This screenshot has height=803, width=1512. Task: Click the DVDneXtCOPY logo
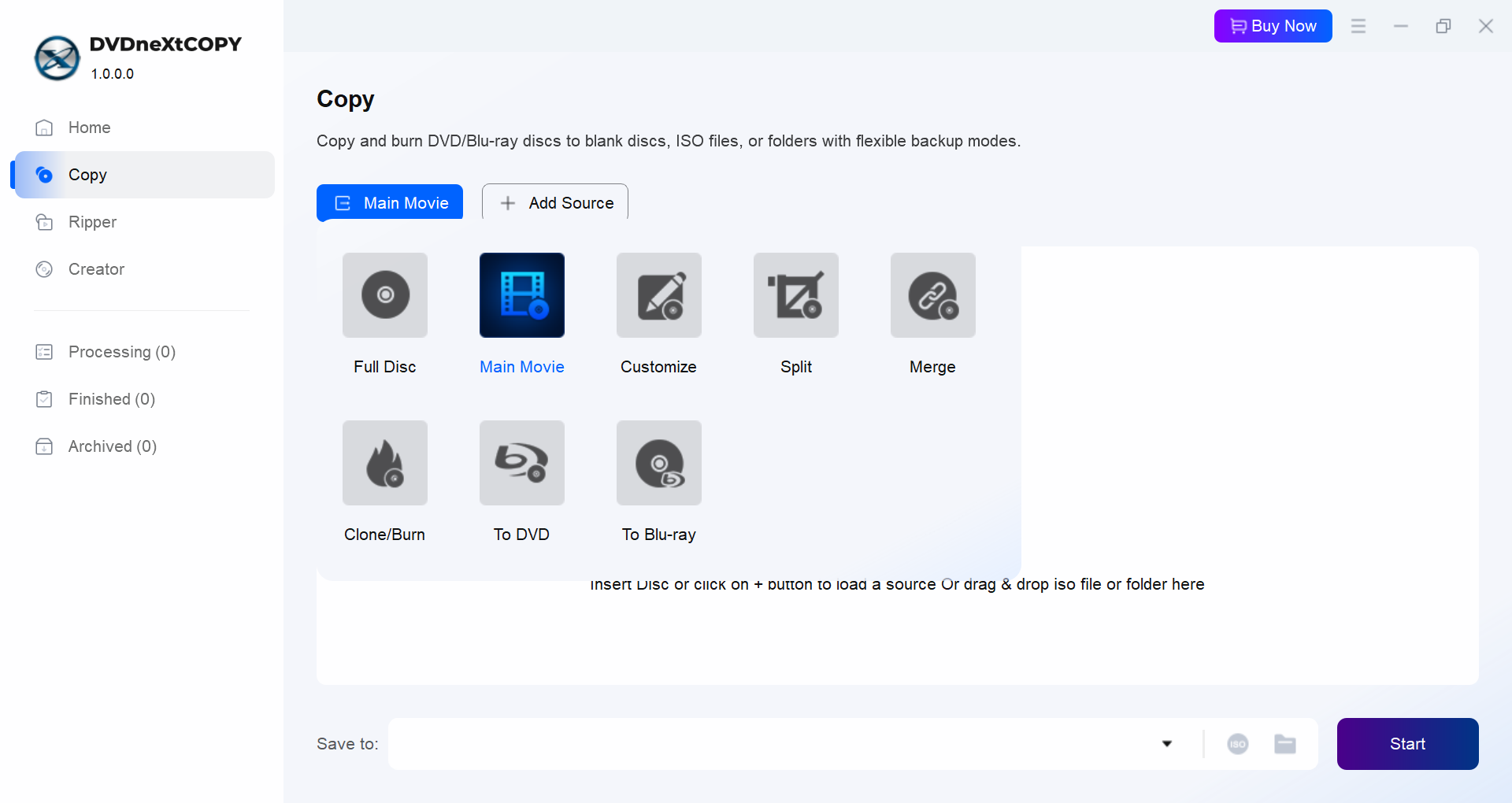click(57, 58)
